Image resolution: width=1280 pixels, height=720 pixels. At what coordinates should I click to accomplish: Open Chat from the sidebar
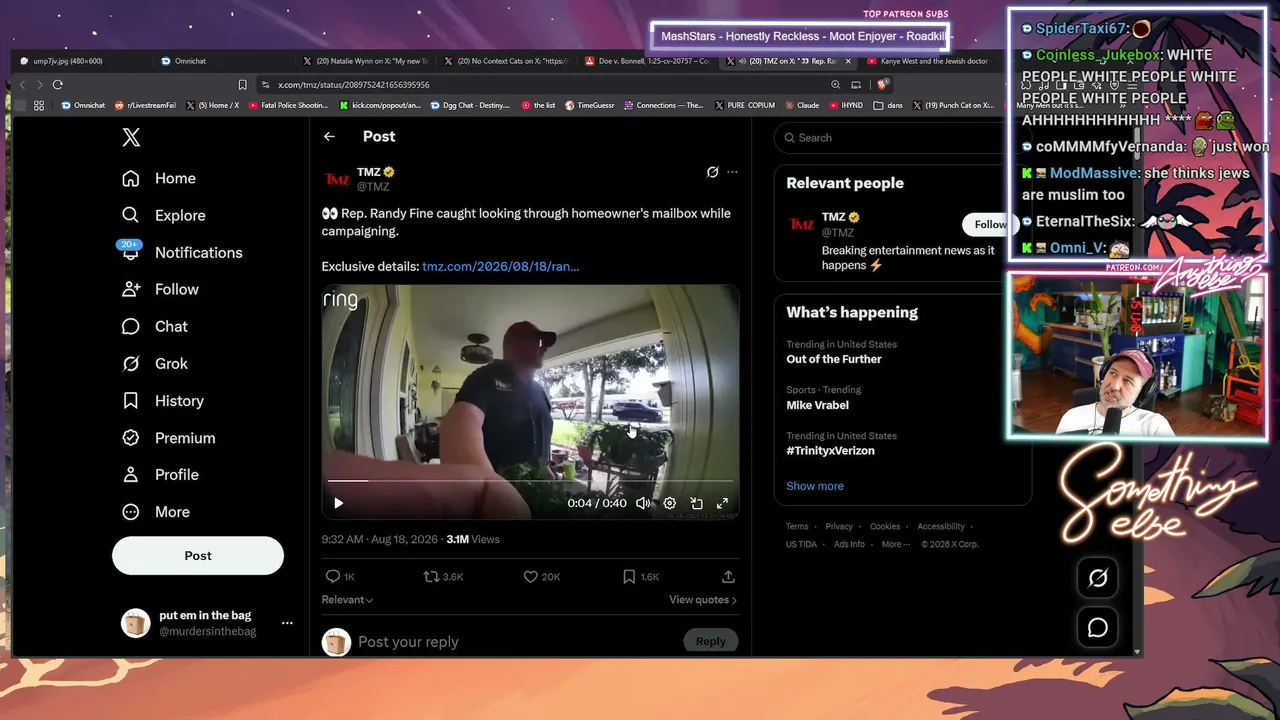coord(155,326)
